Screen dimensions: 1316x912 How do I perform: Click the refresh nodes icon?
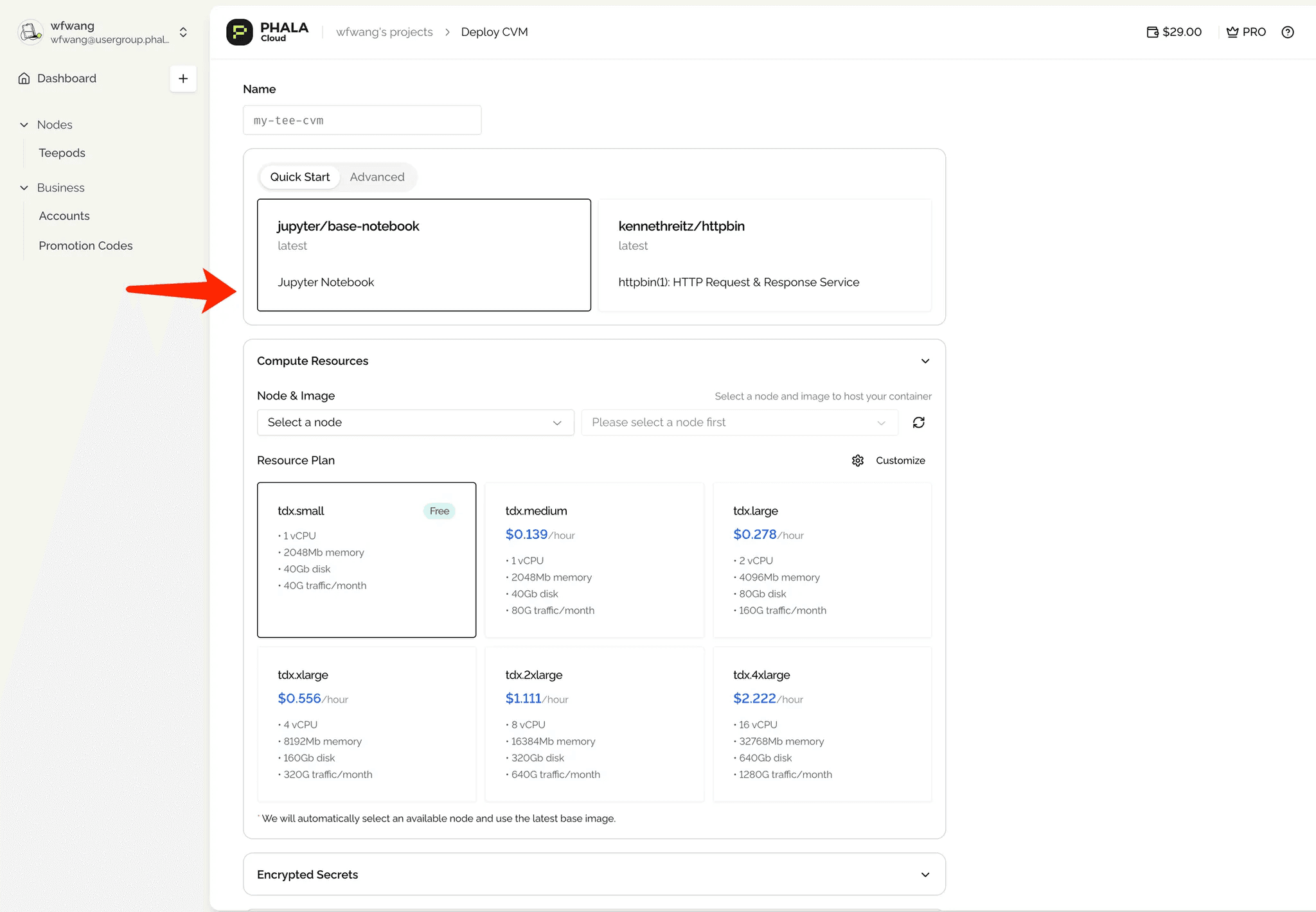point(918,423)
